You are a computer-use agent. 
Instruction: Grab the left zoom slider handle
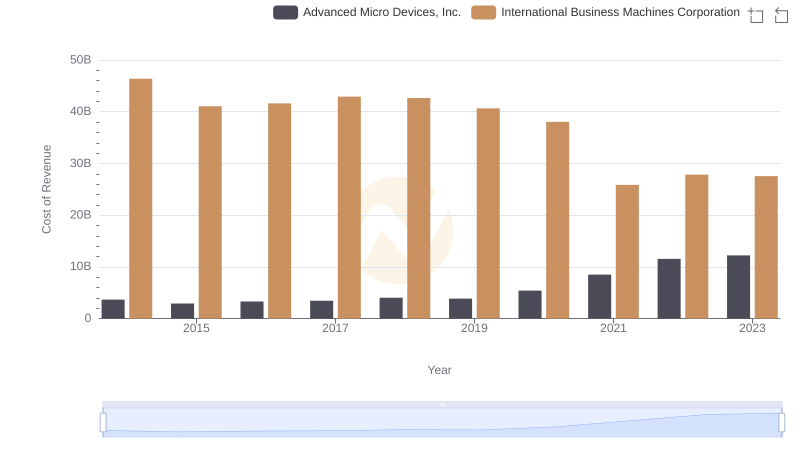pyautogui.click(x=103, y=423)
